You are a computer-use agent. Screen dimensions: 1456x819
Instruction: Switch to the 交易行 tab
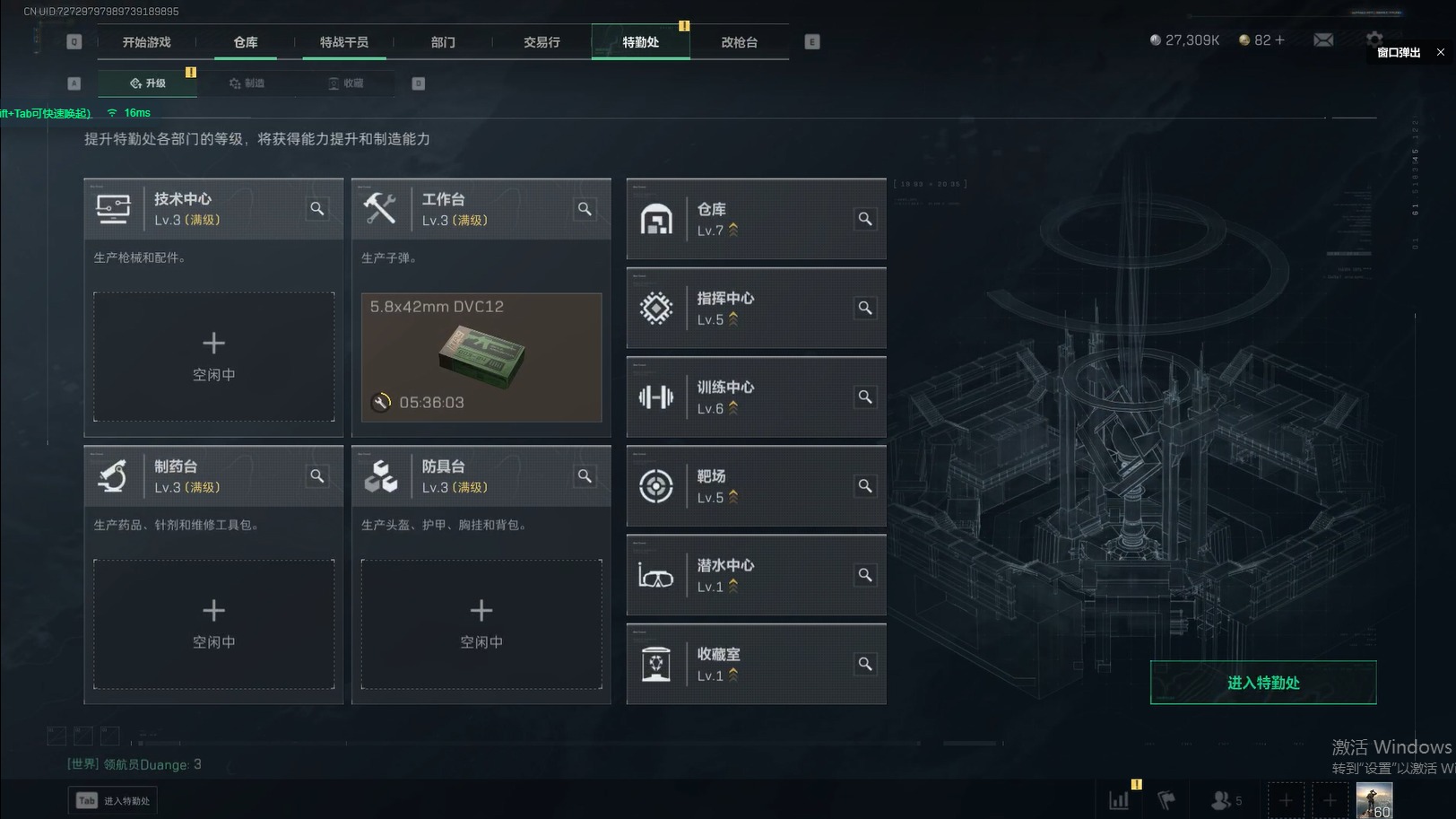[542, 42]
